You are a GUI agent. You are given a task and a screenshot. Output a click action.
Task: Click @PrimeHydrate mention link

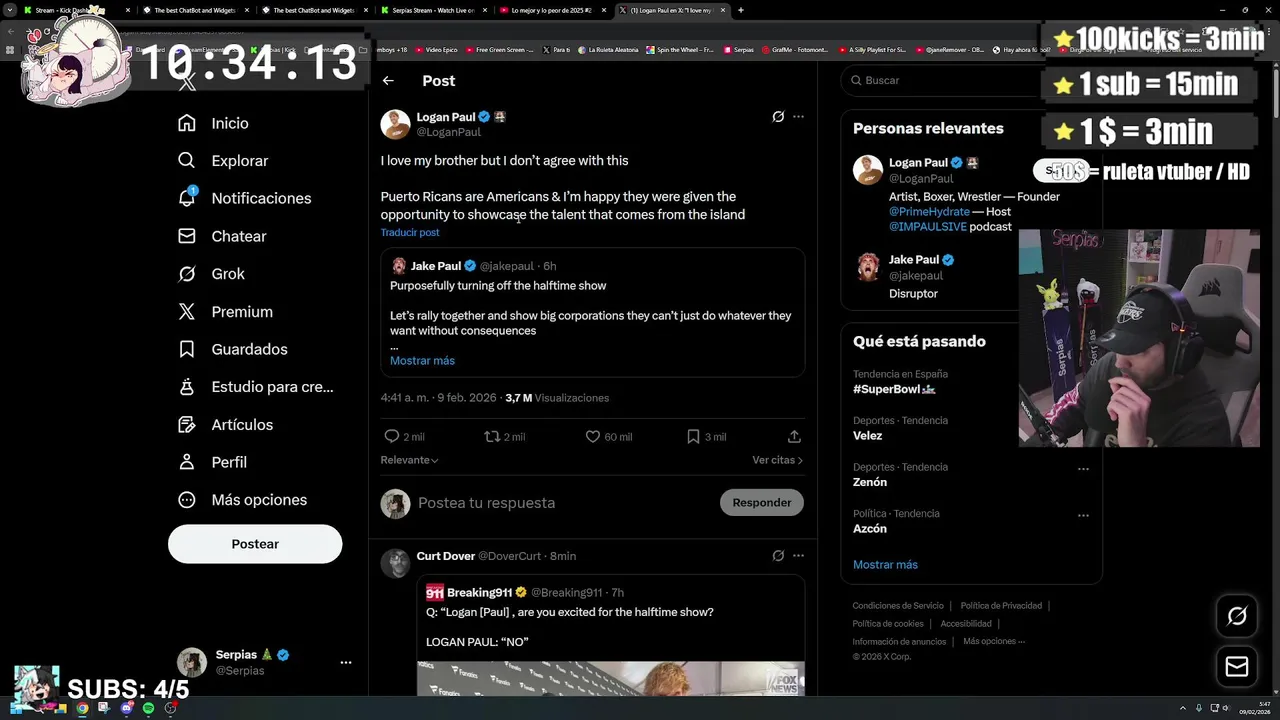point(929,212)
